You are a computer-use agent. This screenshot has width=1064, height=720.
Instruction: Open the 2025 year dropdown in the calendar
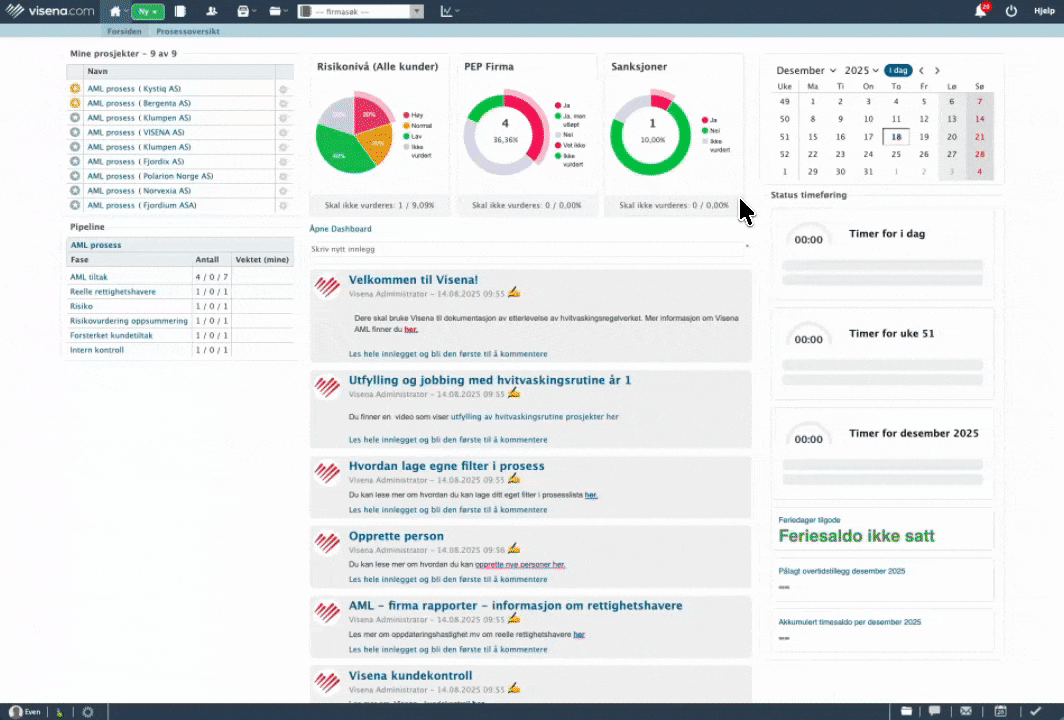tap(858, 70)
